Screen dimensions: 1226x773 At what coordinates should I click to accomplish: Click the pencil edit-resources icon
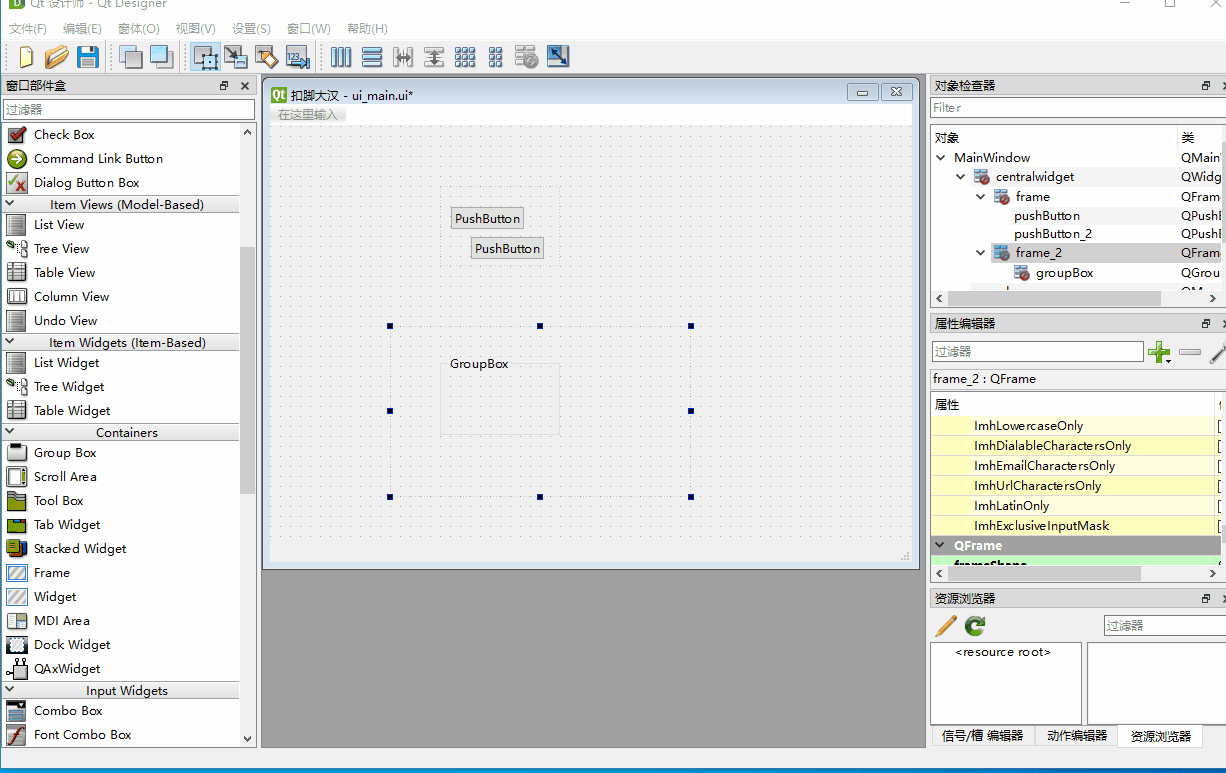tap(945, 626)
